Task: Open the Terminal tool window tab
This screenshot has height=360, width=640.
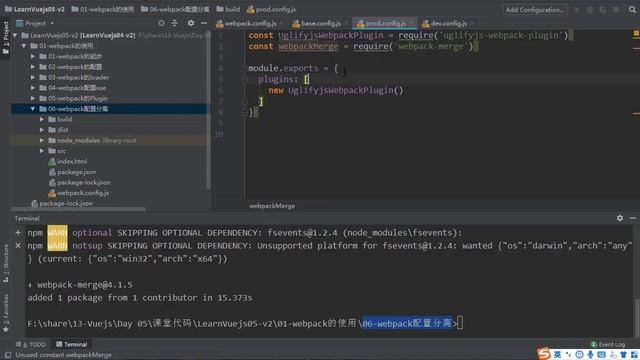Action: [x=71, y=344]
